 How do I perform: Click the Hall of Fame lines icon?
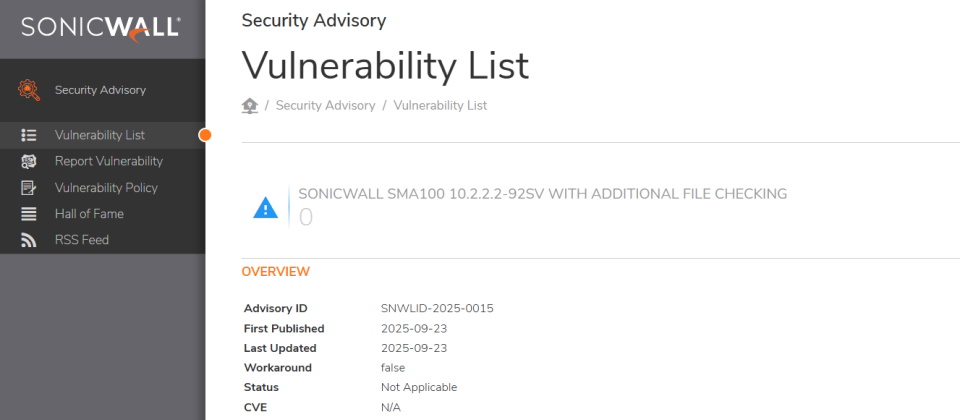[29, 213]
